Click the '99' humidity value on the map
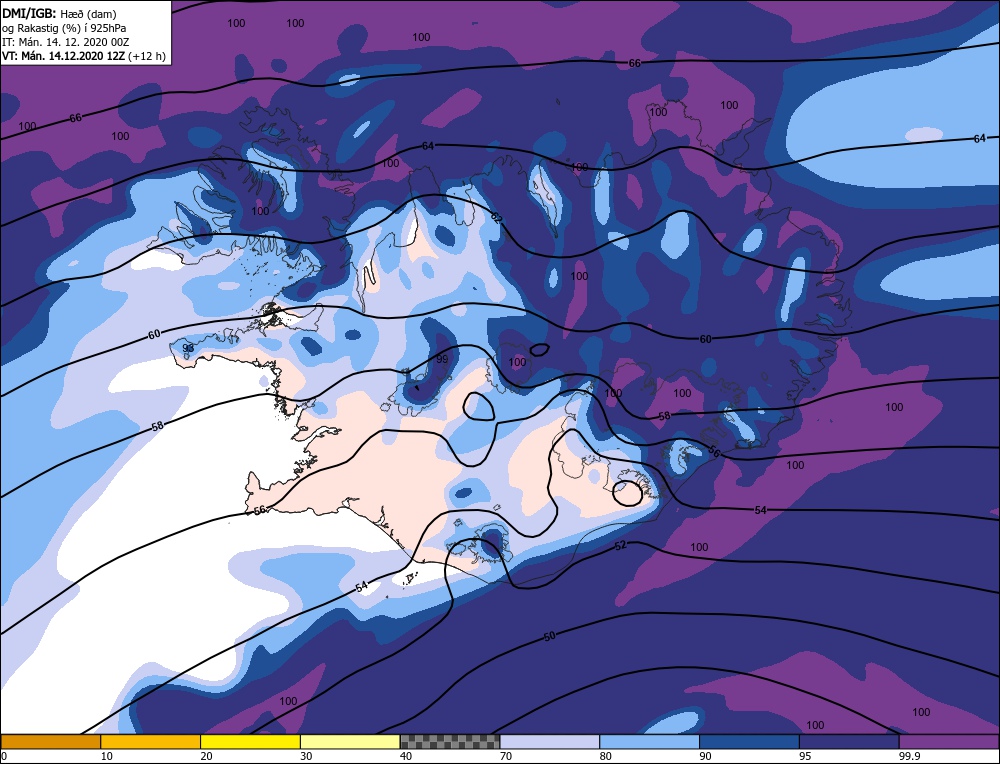The width and height of the screenshot is (1000, 764). 442,360
